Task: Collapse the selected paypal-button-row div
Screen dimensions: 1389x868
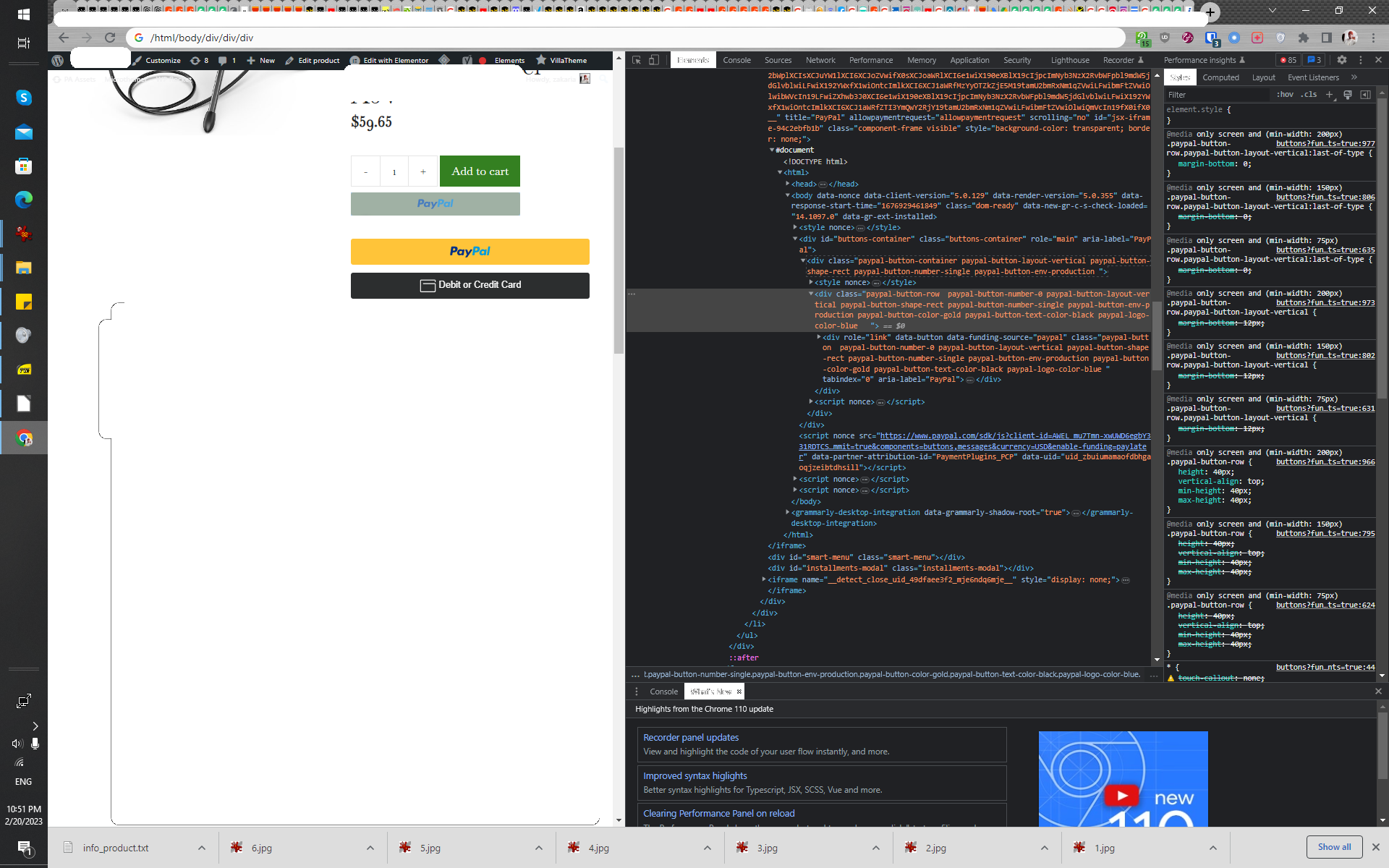Action: [811, 294]
